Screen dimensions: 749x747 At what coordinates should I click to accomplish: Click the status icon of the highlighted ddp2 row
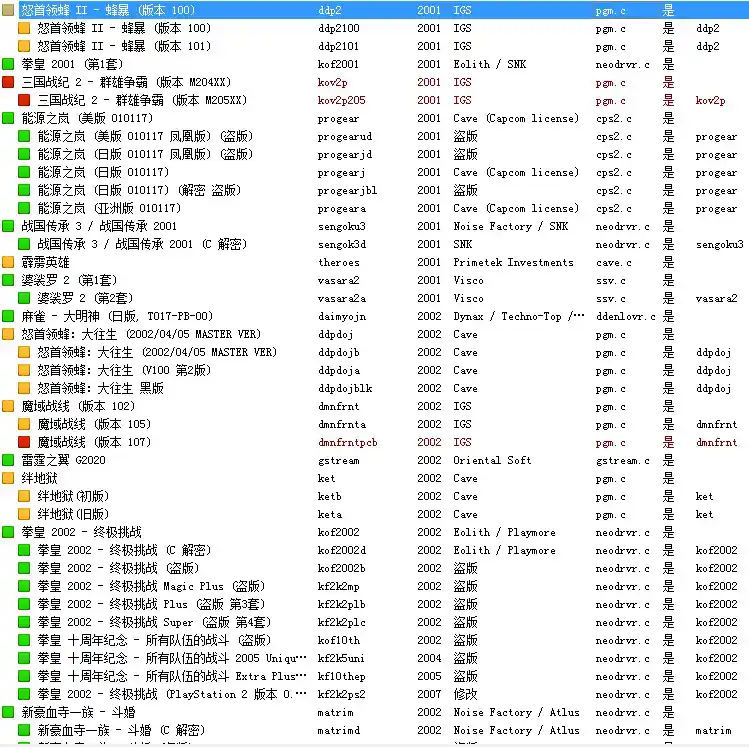8,10
